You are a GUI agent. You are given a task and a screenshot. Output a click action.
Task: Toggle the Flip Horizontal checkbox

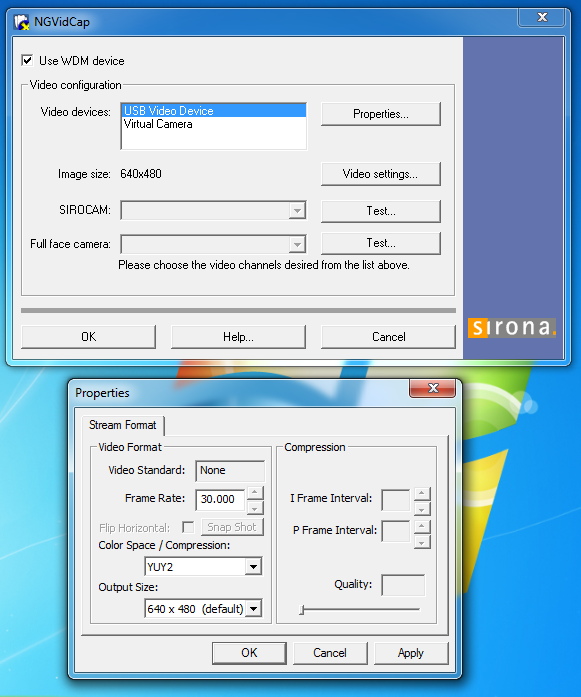pos(188,527)
